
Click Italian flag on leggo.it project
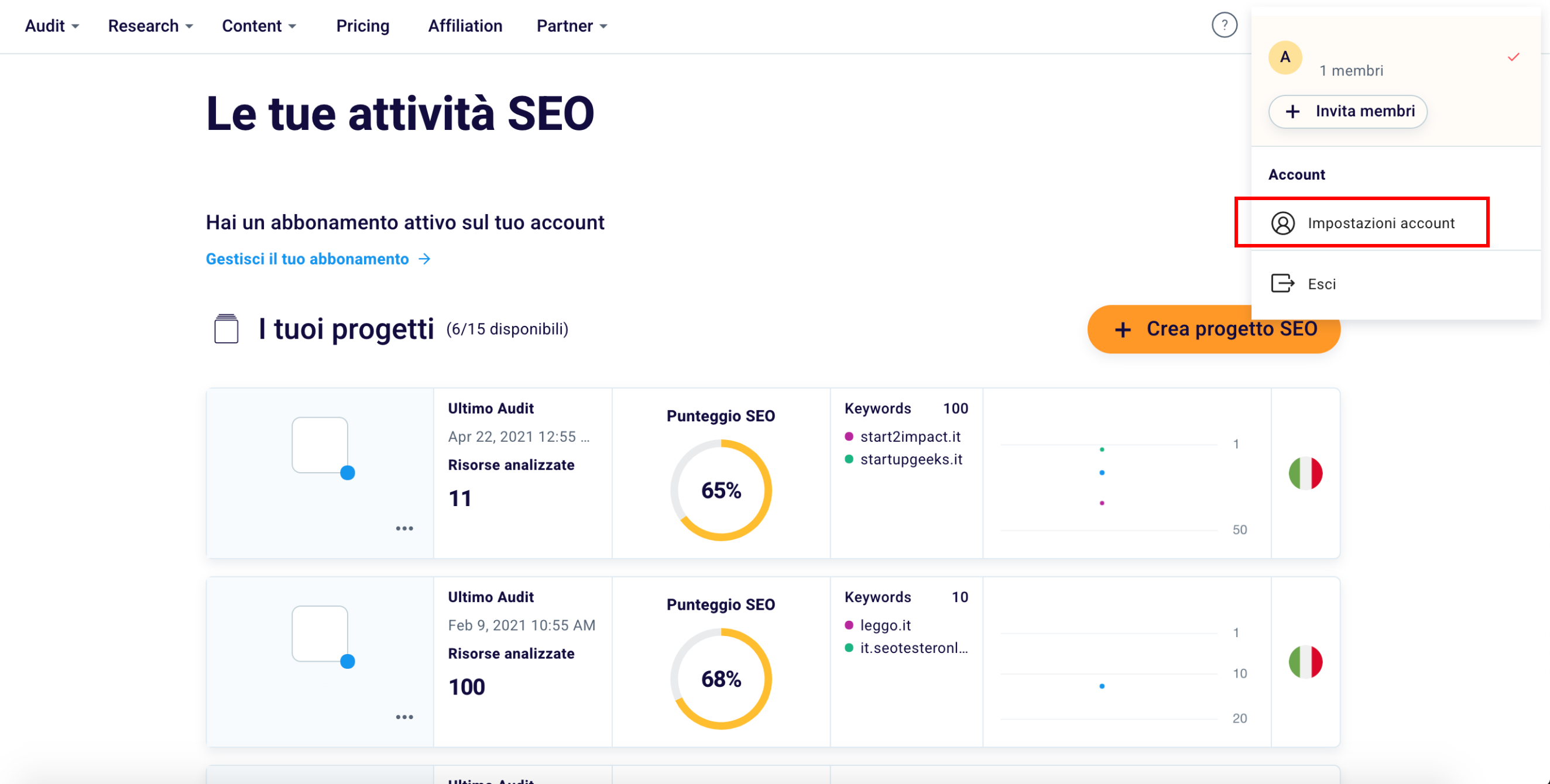click(1305, 662)
